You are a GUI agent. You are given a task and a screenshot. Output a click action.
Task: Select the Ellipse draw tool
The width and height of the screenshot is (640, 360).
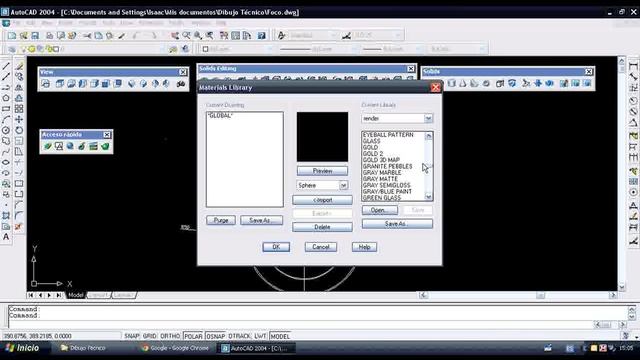click(6, 162)
